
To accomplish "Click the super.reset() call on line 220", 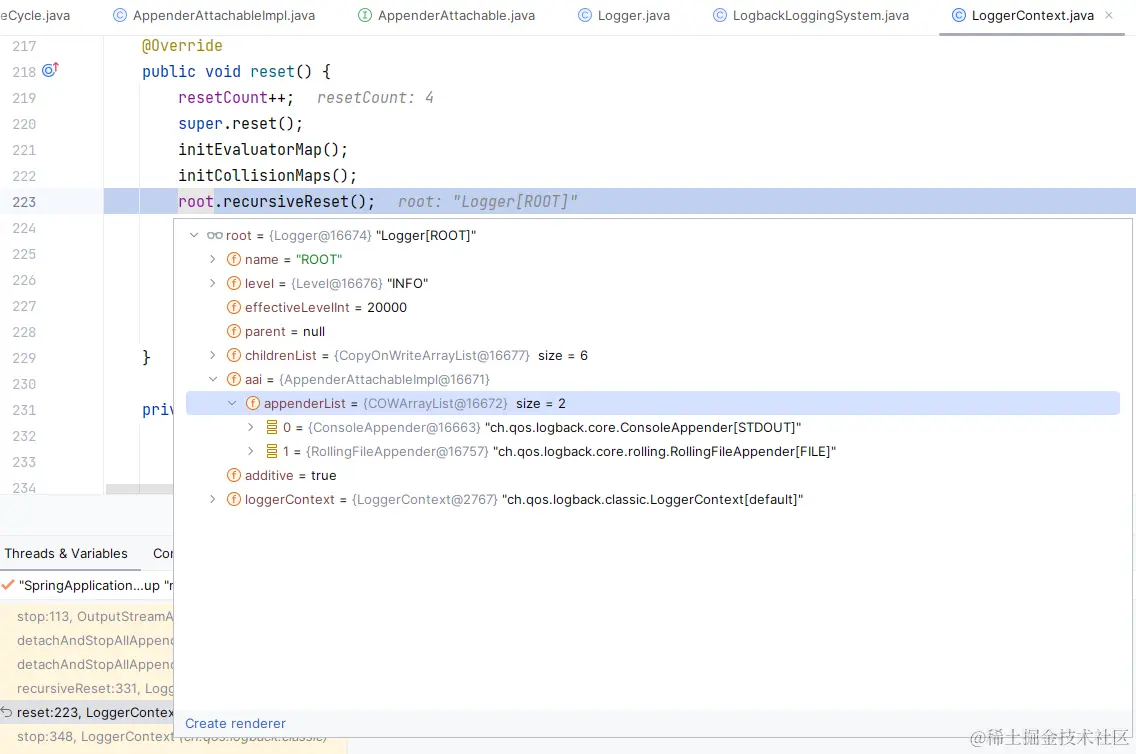I will click(241, 124).
